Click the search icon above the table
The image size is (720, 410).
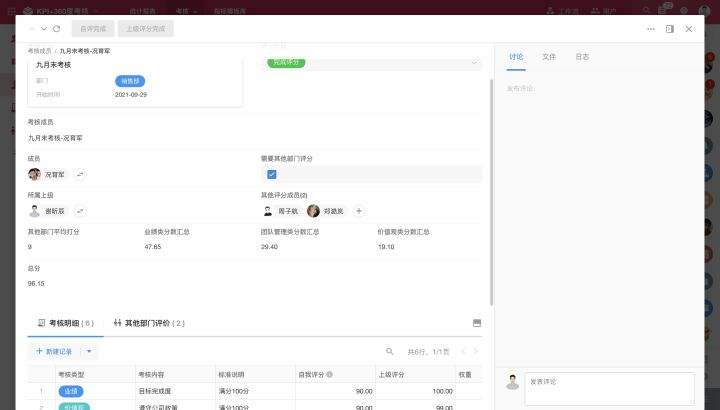click(x=389, y=352)
